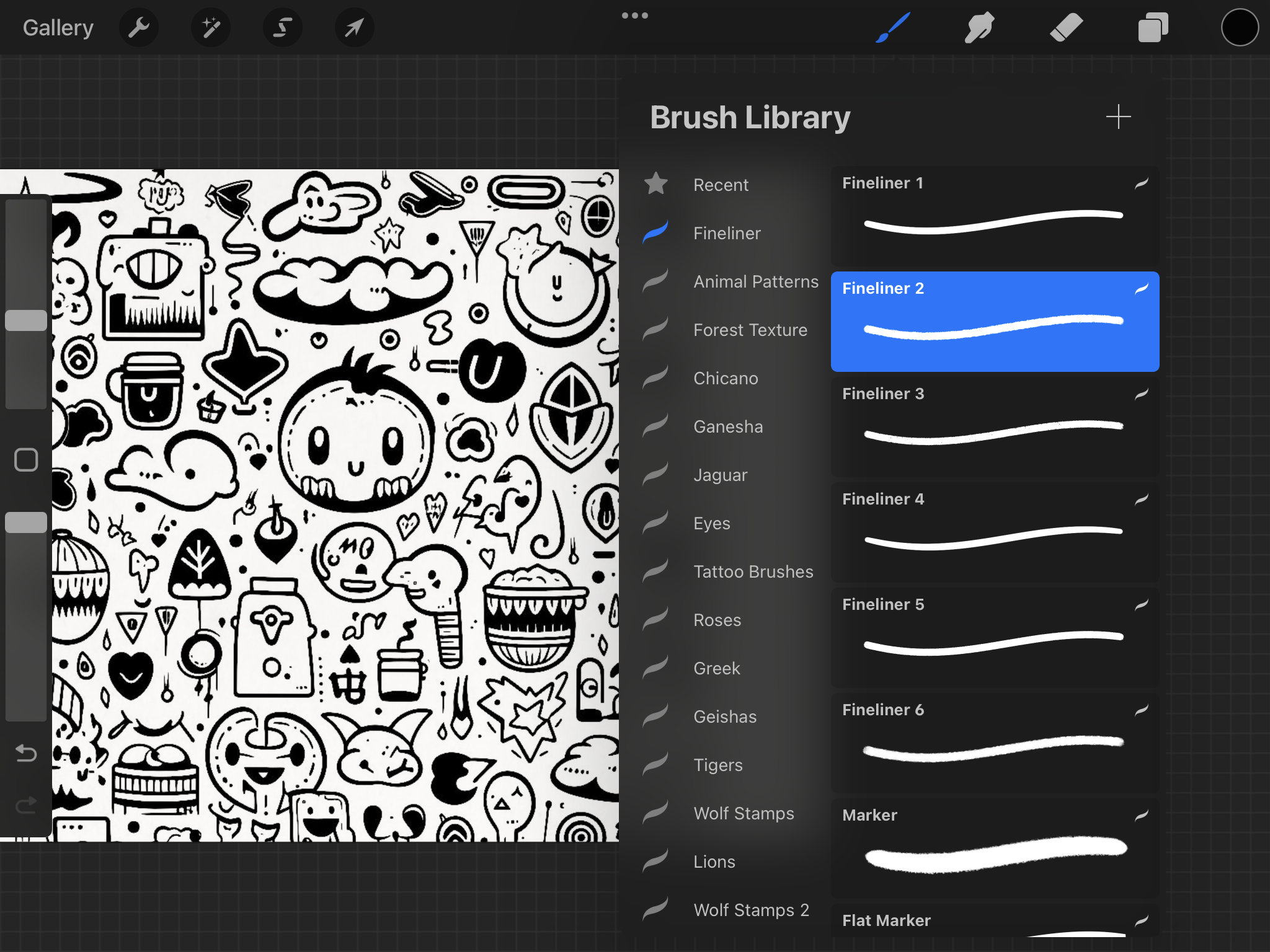Open the Chicano brush set
1270x952 pixels.
(x=726, y=378)
